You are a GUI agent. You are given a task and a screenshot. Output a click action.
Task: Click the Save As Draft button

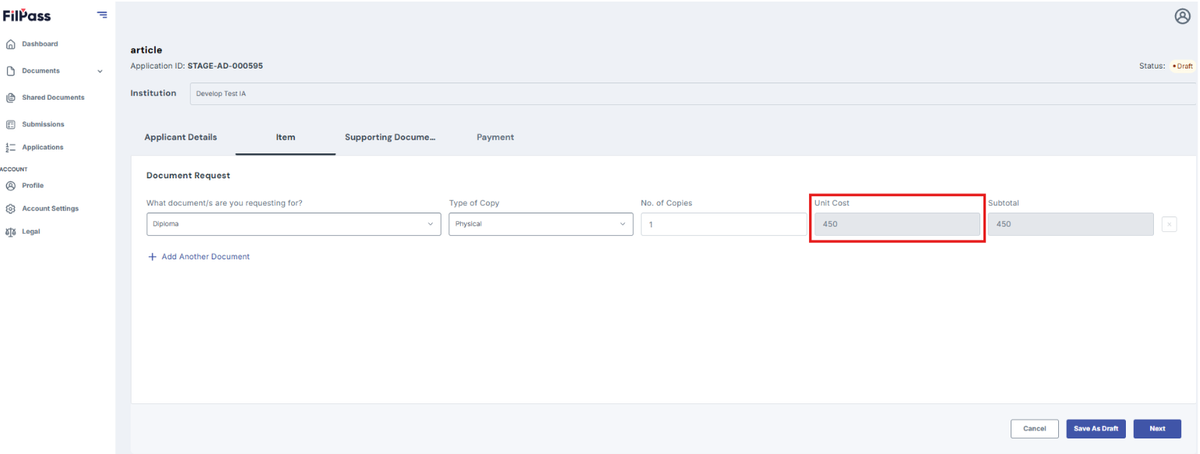click(1096, 428)
